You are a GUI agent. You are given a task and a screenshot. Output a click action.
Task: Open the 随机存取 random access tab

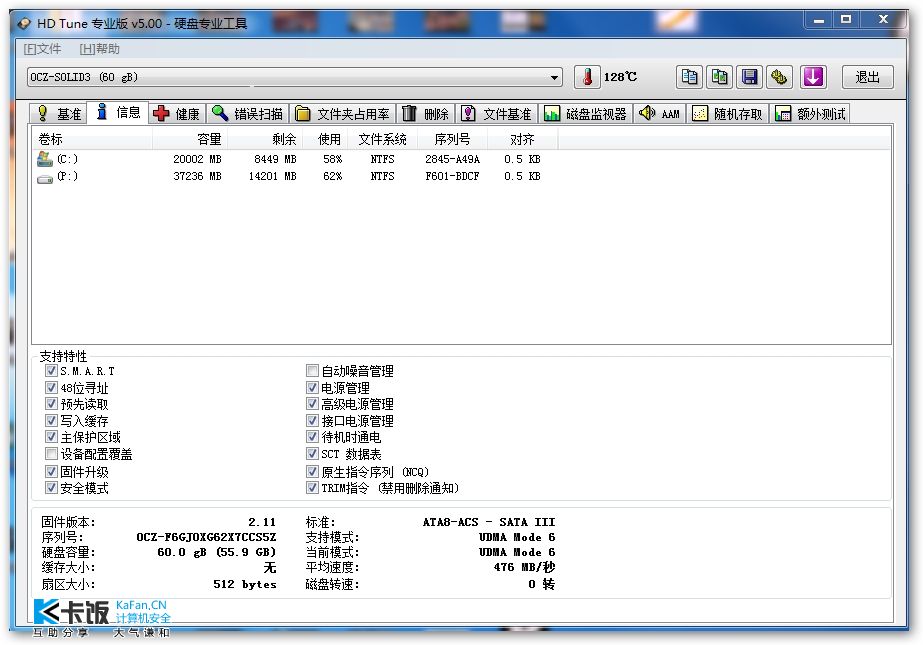(x=727, y=114)
